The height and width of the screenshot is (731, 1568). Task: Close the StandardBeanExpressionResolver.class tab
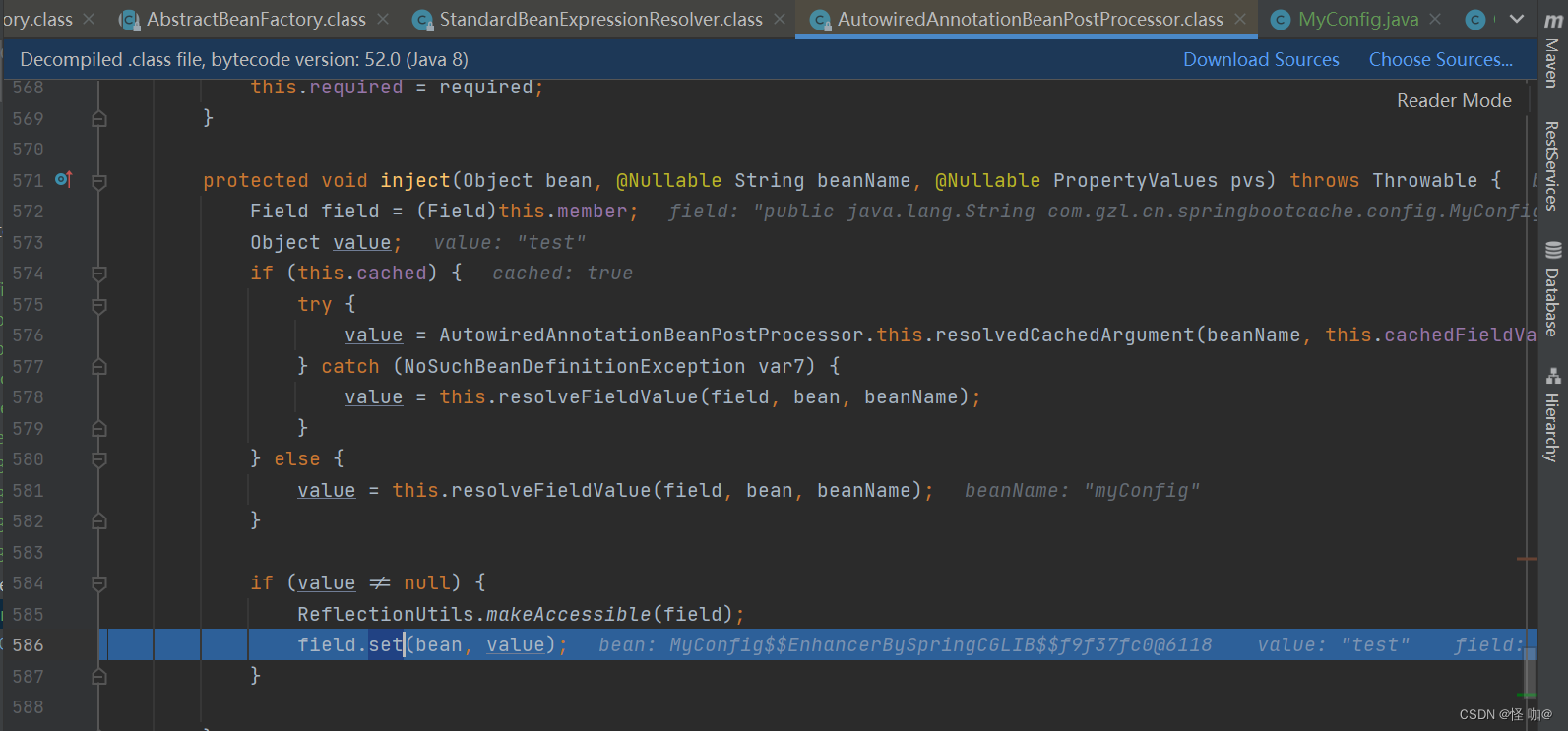[x=780, y=19]
